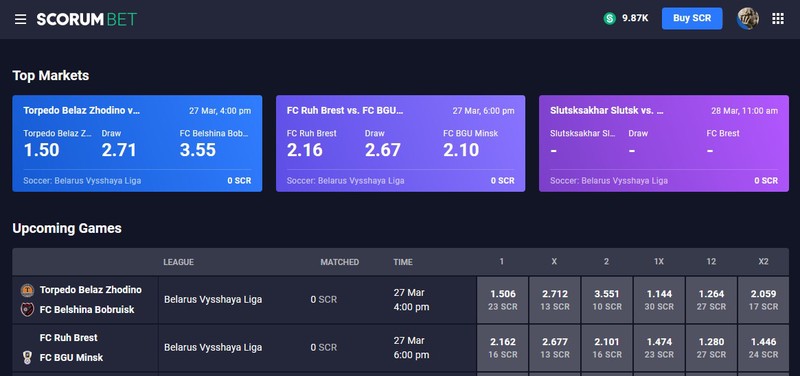Select 2.059 X2 odds for Torpedo match
Viewport: 800px width, 376px height.
[x=763, y=299]
